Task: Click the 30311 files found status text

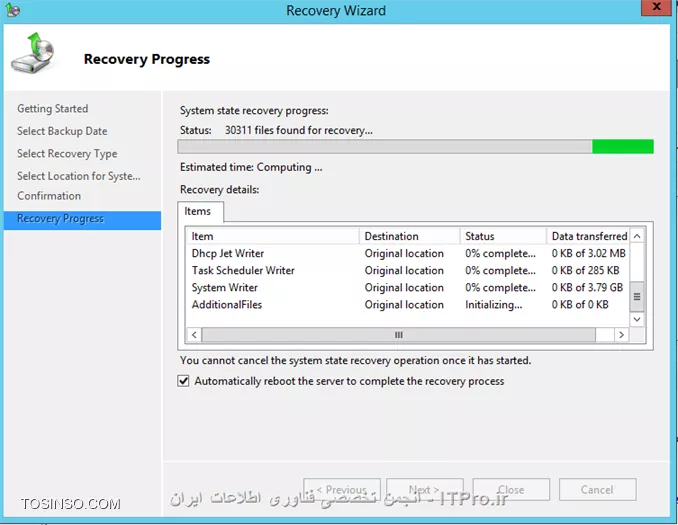Action: 298,130
